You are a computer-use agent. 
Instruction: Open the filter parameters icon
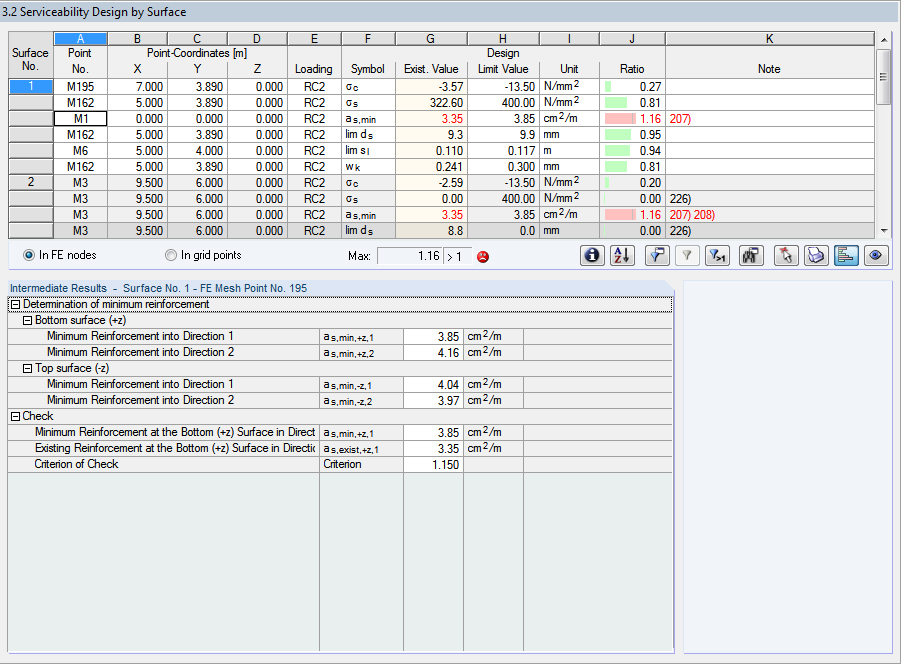click(x=657, y=255)
